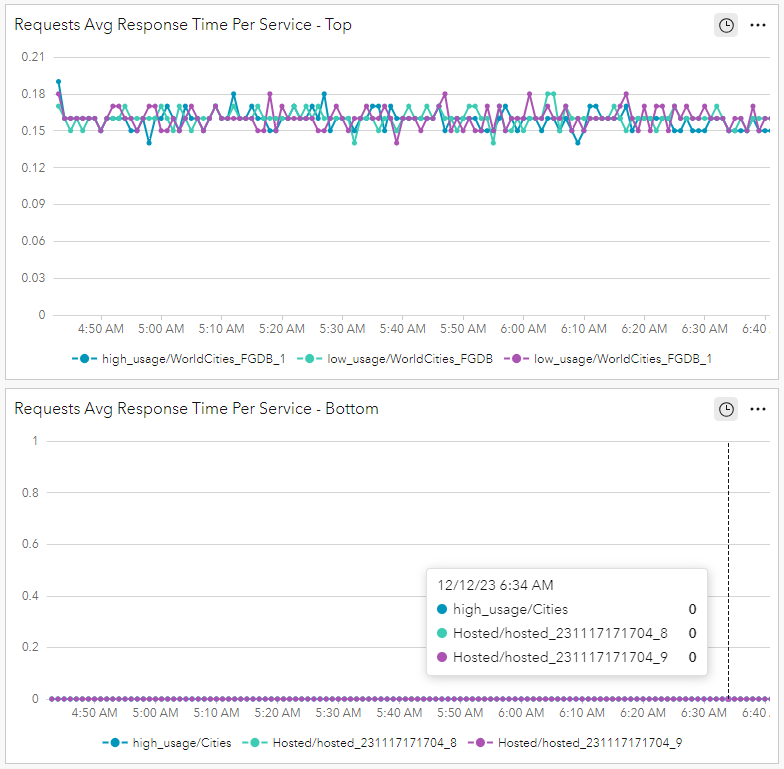
Task: Click the first data point peak in Top chart
Action: tap(58, 82)
